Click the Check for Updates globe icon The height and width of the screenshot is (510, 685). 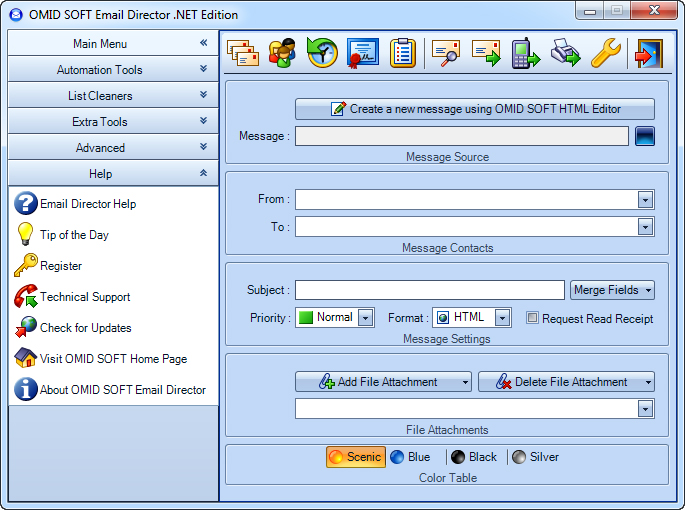click(26, 327)
